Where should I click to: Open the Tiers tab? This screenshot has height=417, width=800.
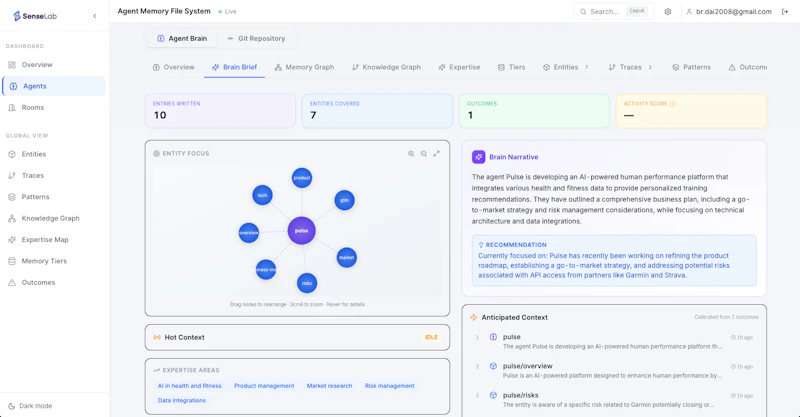(x=511, y=67)
